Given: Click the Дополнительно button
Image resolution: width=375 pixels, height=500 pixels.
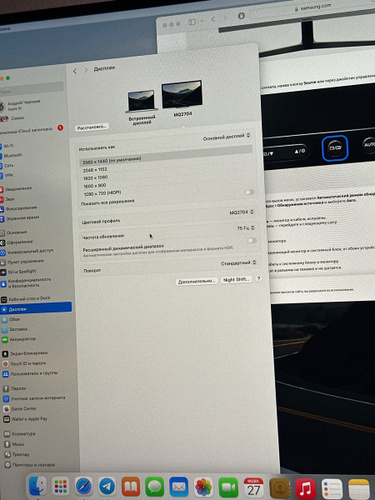Looking at the screenshot, I should (x=197, y=281).
